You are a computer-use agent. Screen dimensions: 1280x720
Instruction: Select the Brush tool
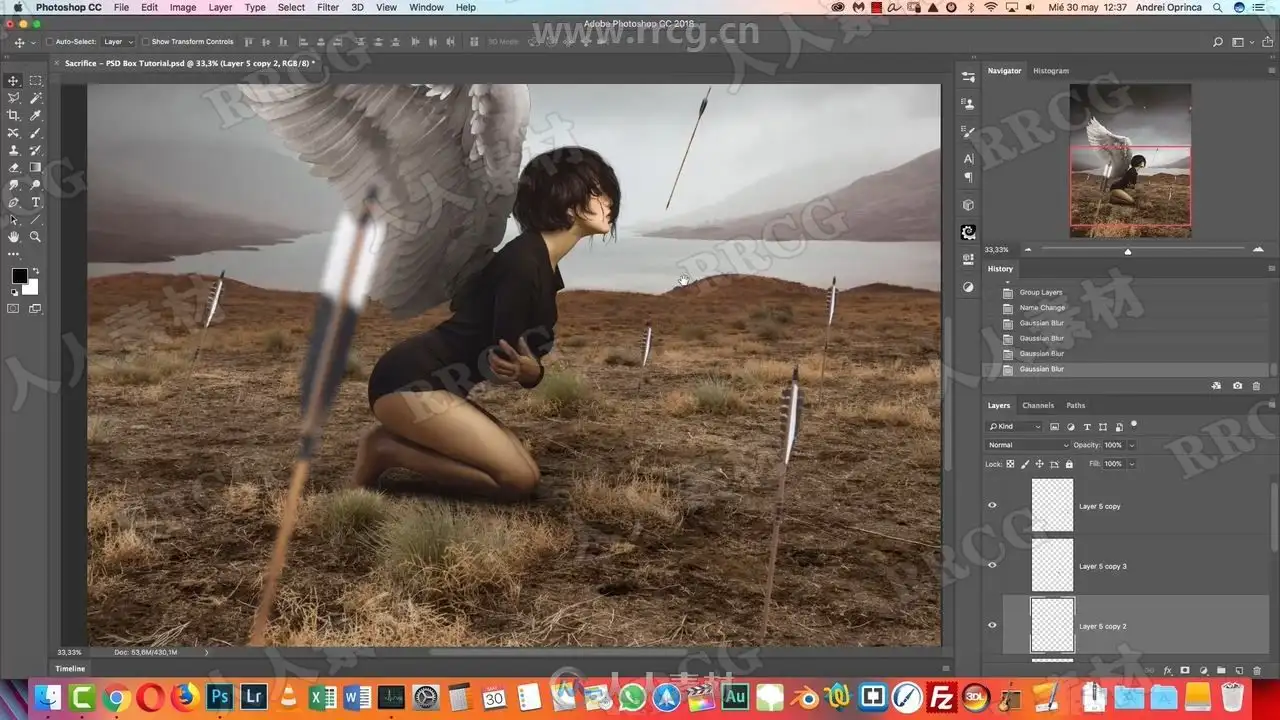35,133
